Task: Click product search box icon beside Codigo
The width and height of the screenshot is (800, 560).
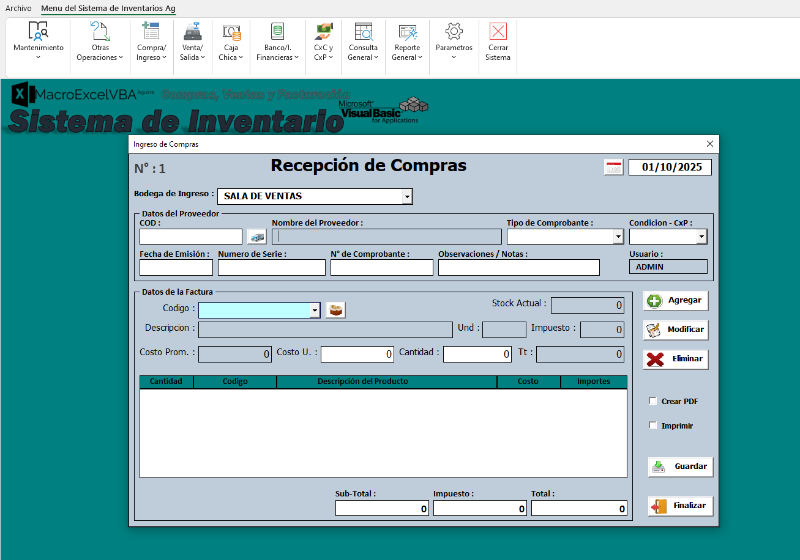Action: [336, 310]
